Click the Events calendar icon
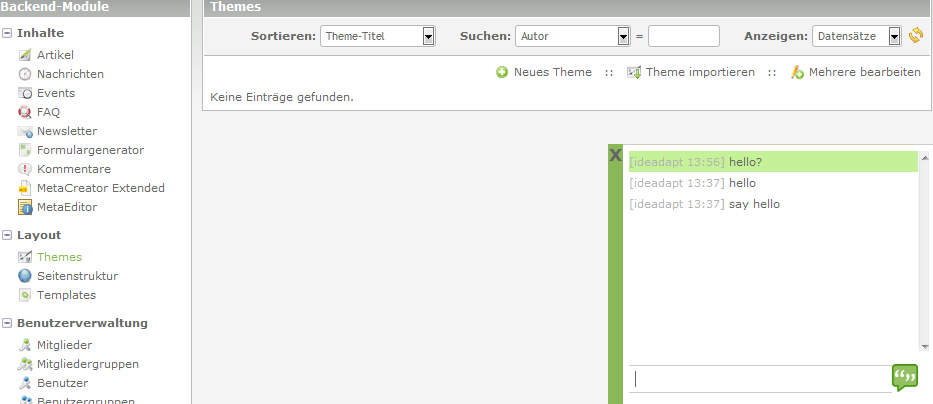 coord(25,93)
